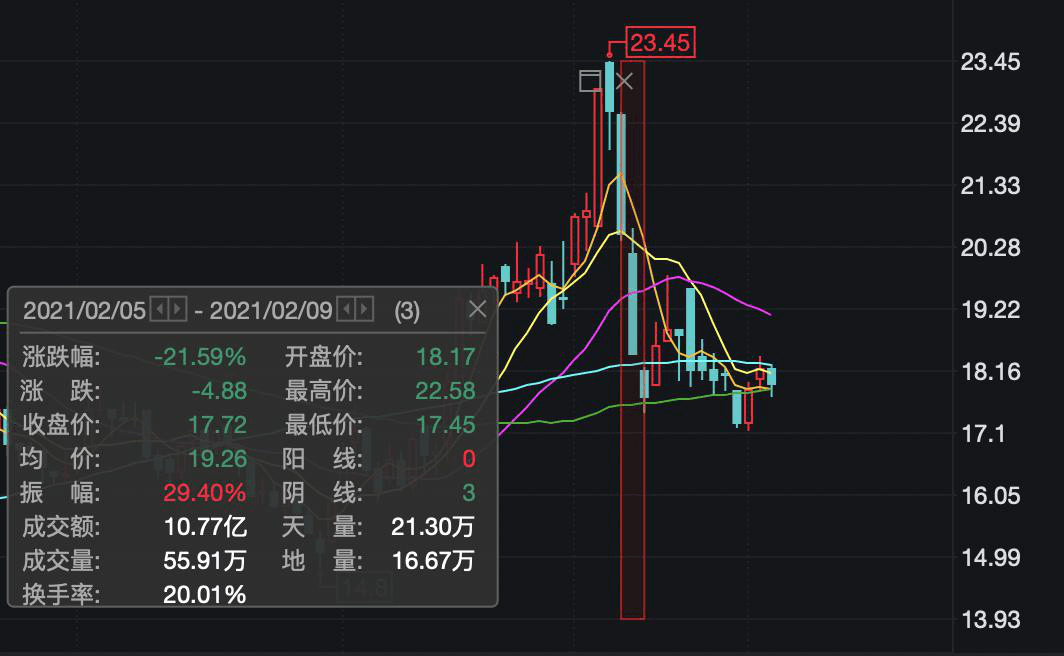Viewport: 1064px width, 656px height.
Task: Click the turnover amount 10.77亿
Action: tap(206, 526)
